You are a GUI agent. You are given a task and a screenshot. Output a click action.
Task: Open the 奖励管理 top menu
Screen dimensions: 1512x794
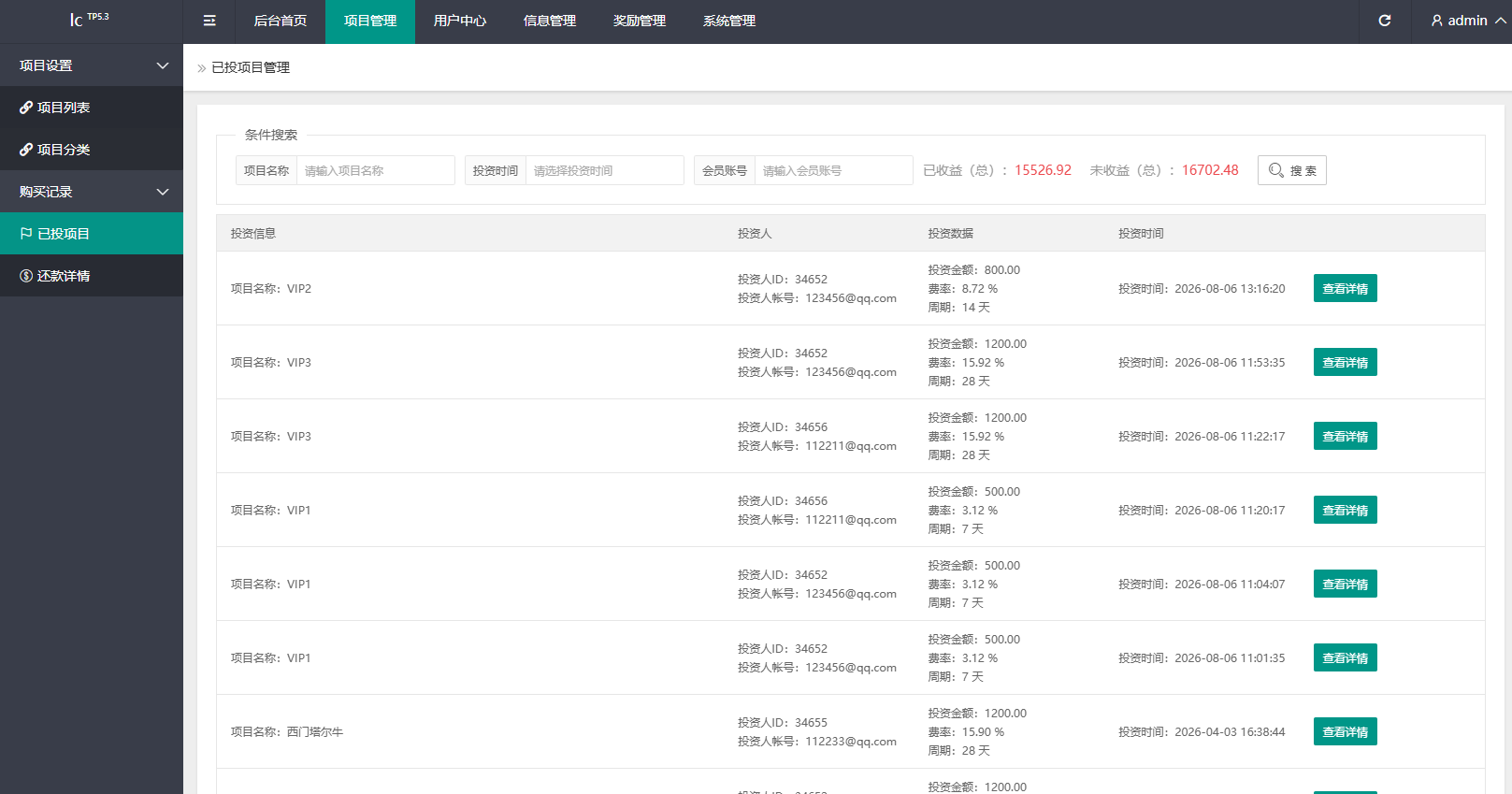point(640,22)
